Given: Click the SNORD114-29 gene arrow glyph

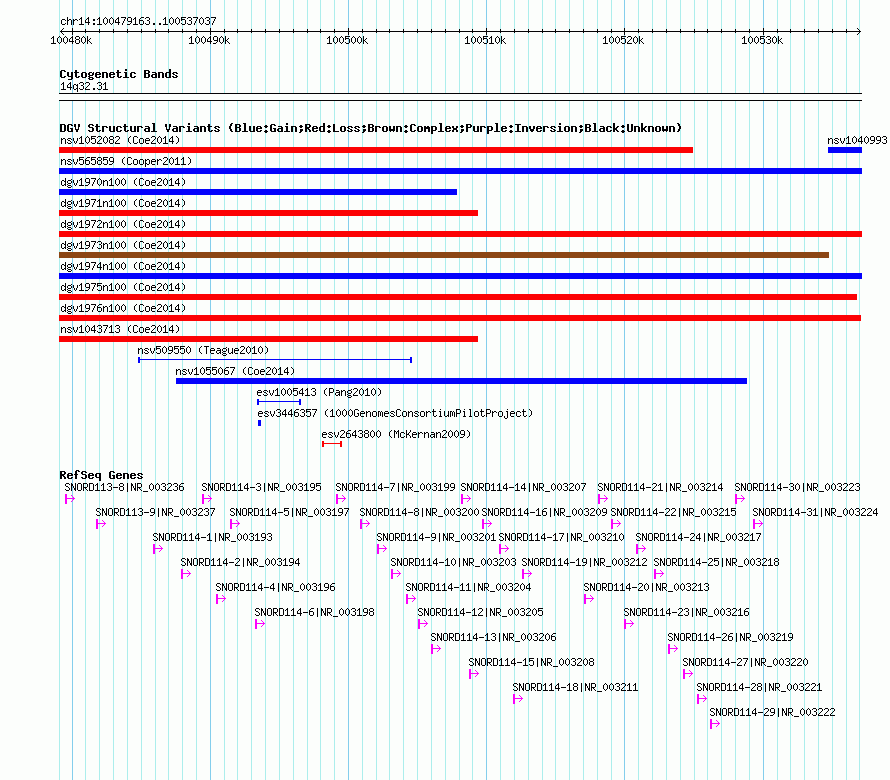Looking at the screenshot, I should click(x=715, y=724).
